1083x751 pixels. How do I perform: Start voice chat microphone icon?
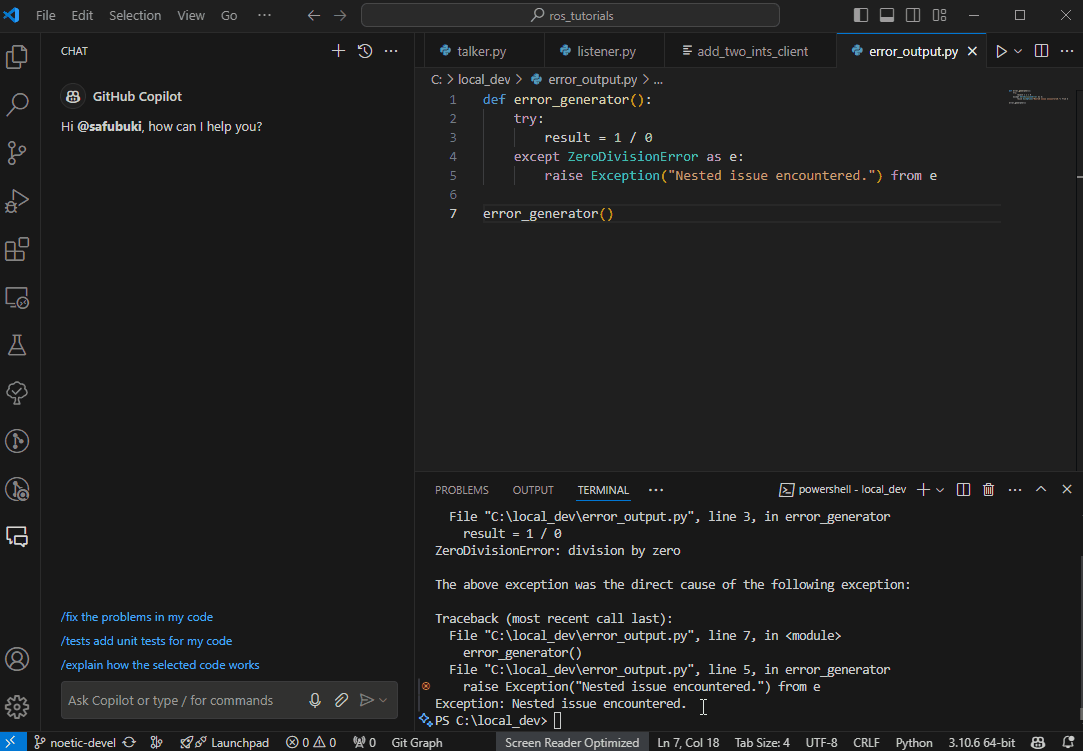(x=315, y=700)
